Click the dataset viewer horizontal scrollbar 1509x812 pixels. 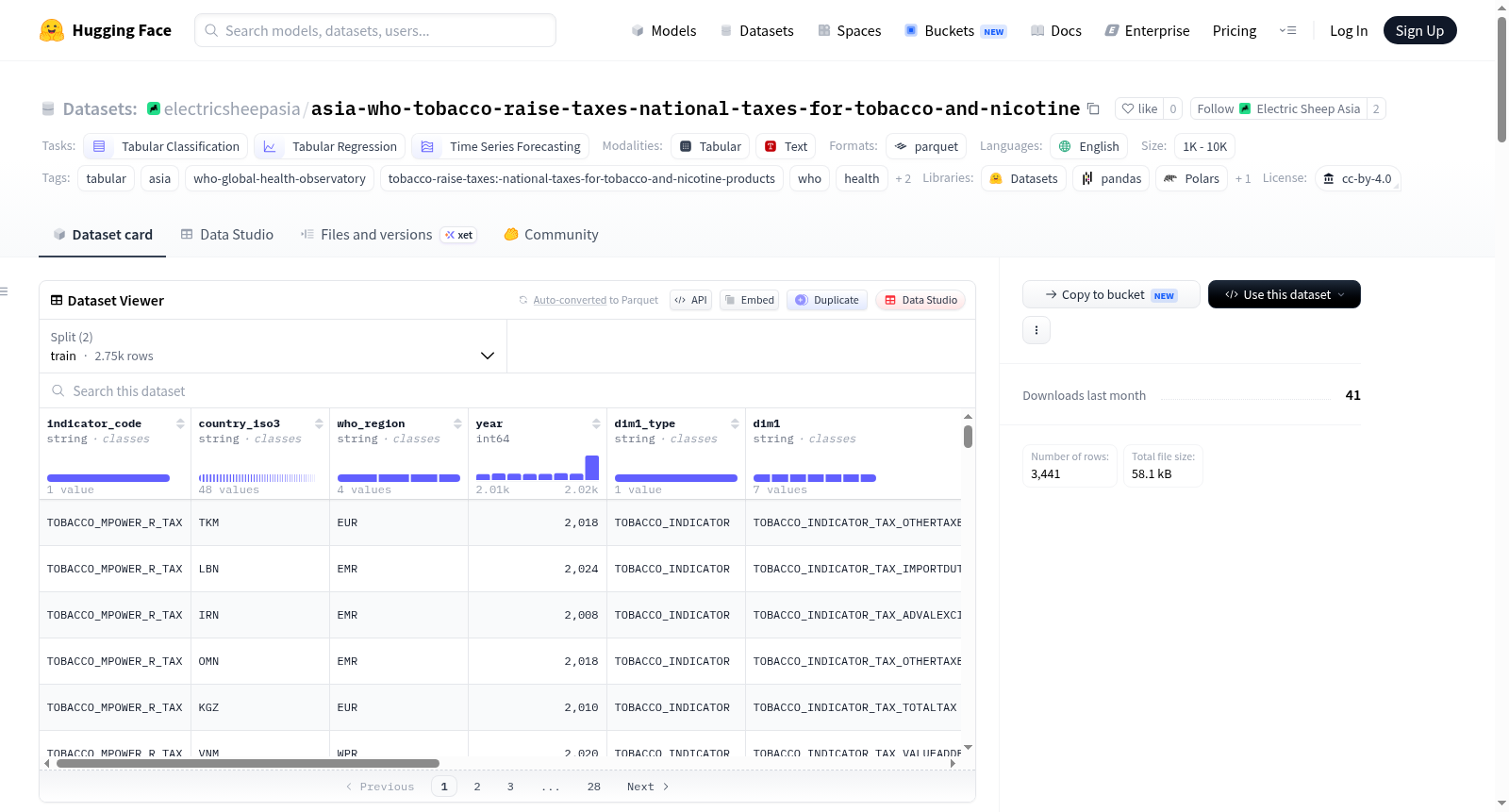[x=248, y=763]
